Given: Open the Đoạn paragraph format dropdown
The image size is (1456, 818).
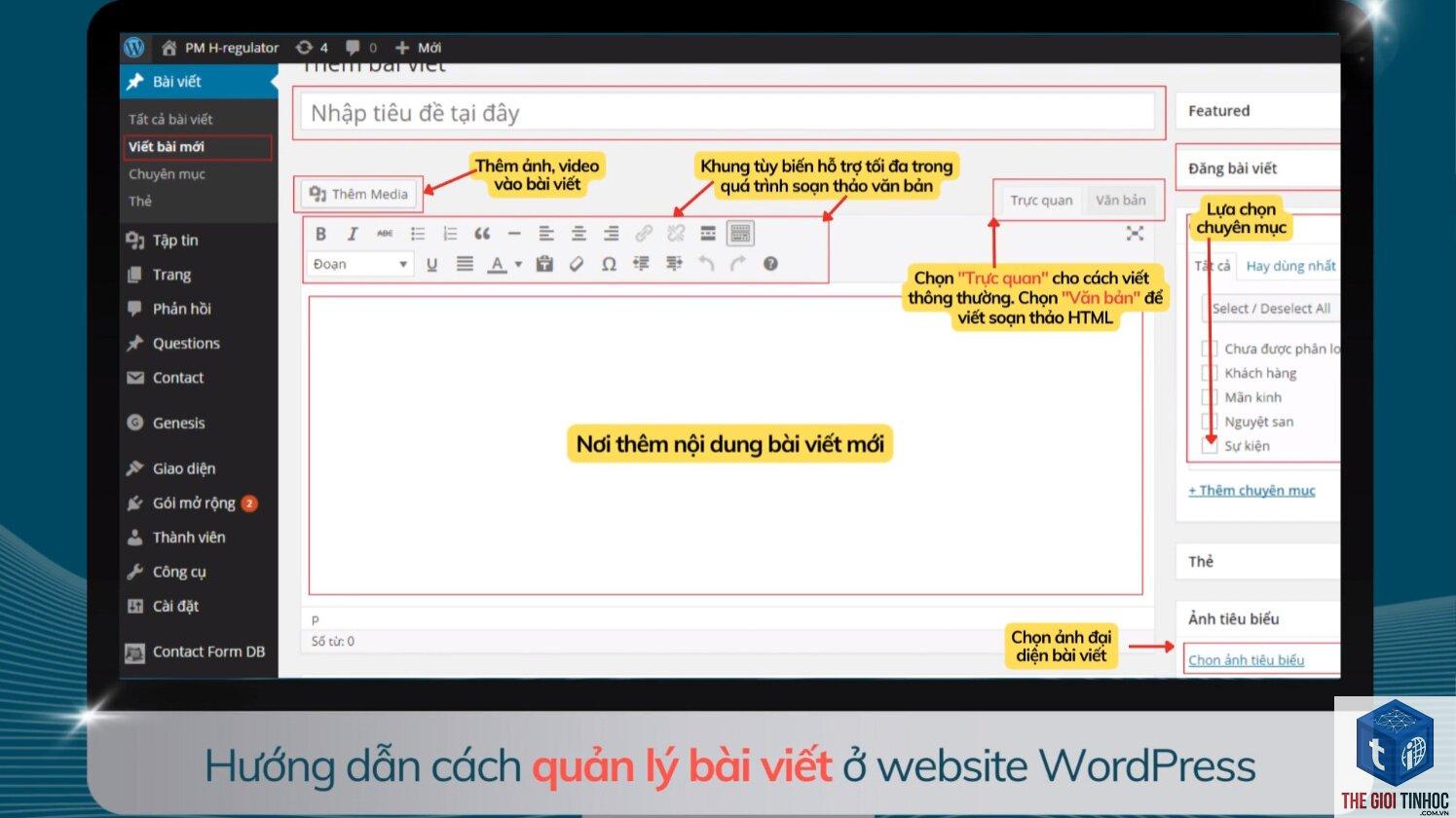Looking at the screenshot, I should click(360, 264).
